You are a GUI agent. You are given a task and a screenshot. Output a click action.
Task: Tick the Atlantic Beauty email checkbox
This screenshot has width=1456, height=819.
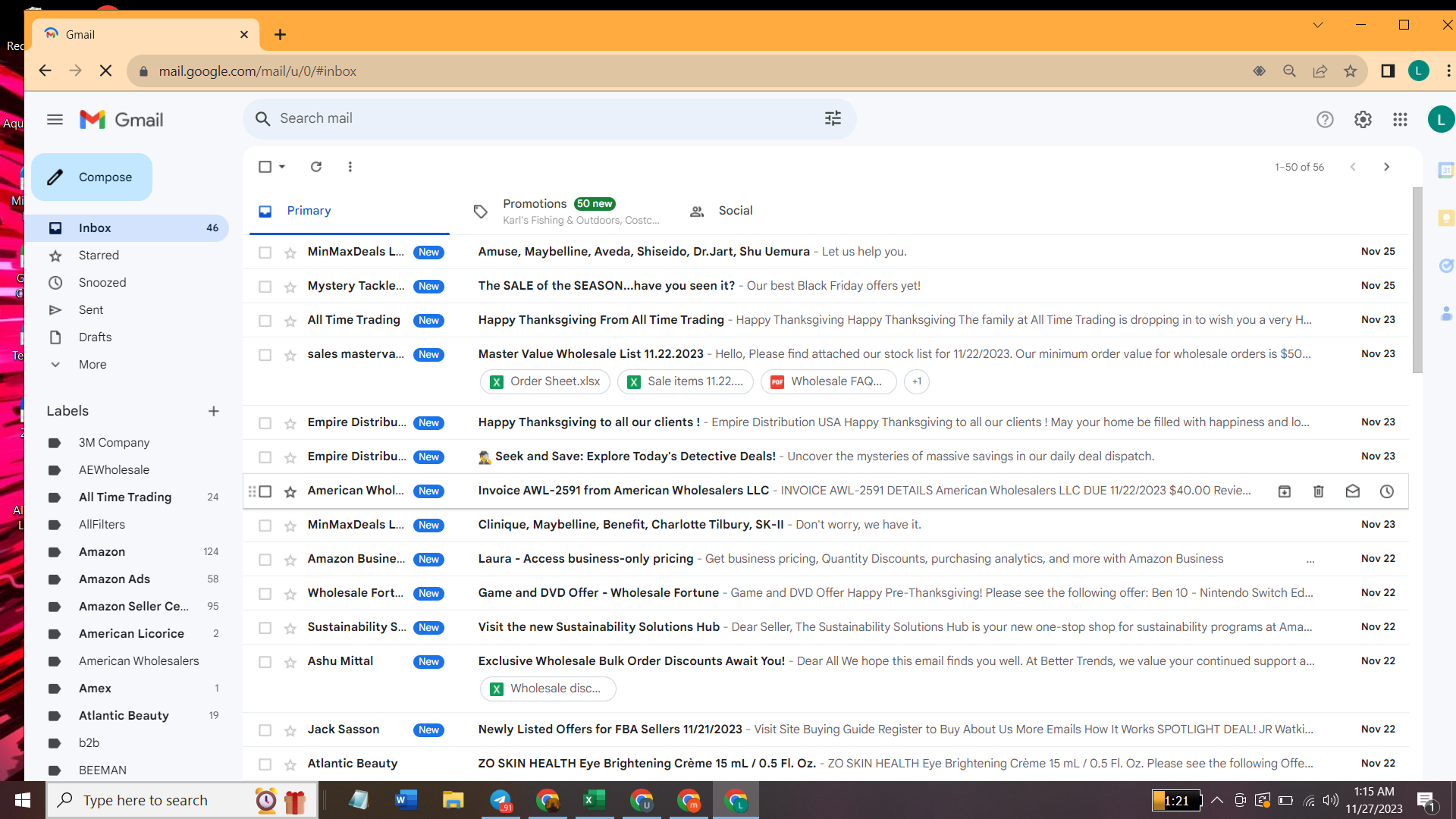tap(265, 764)
